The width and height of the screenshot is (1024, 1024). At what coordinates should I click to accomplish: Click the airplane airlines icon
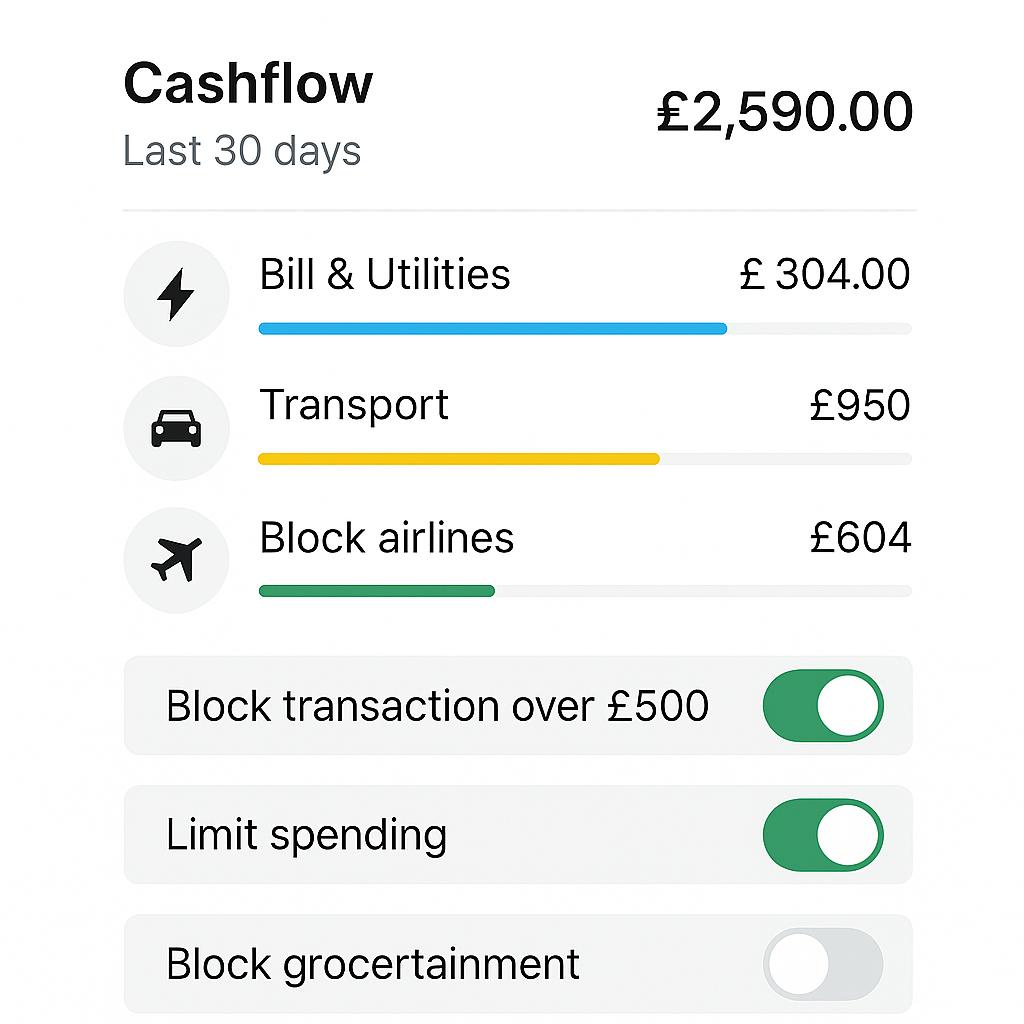click(176, 559)
